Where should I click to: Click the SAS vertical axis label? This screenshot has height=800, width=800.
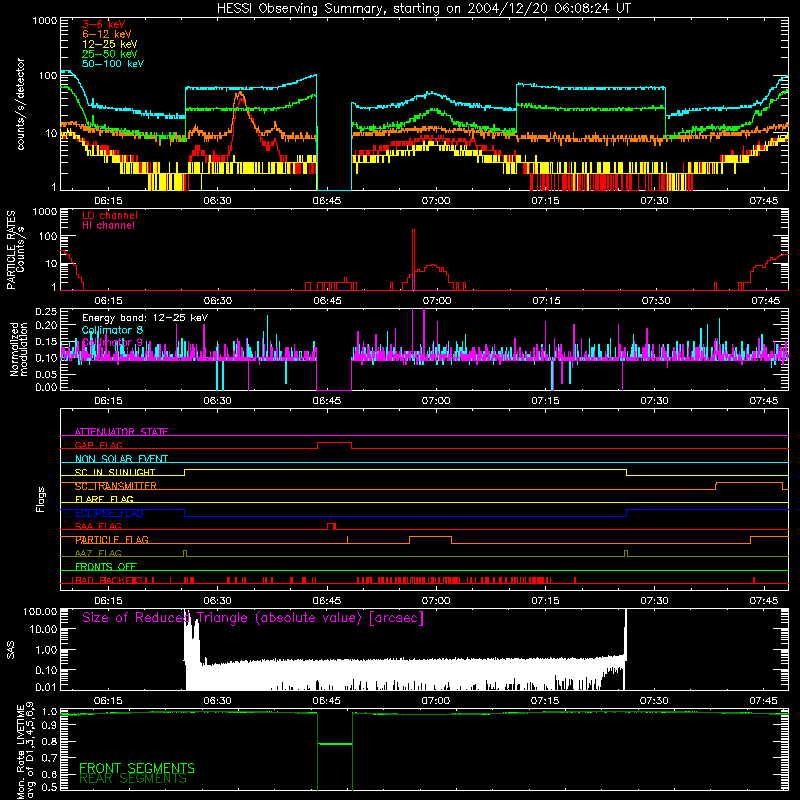point(11,650)
